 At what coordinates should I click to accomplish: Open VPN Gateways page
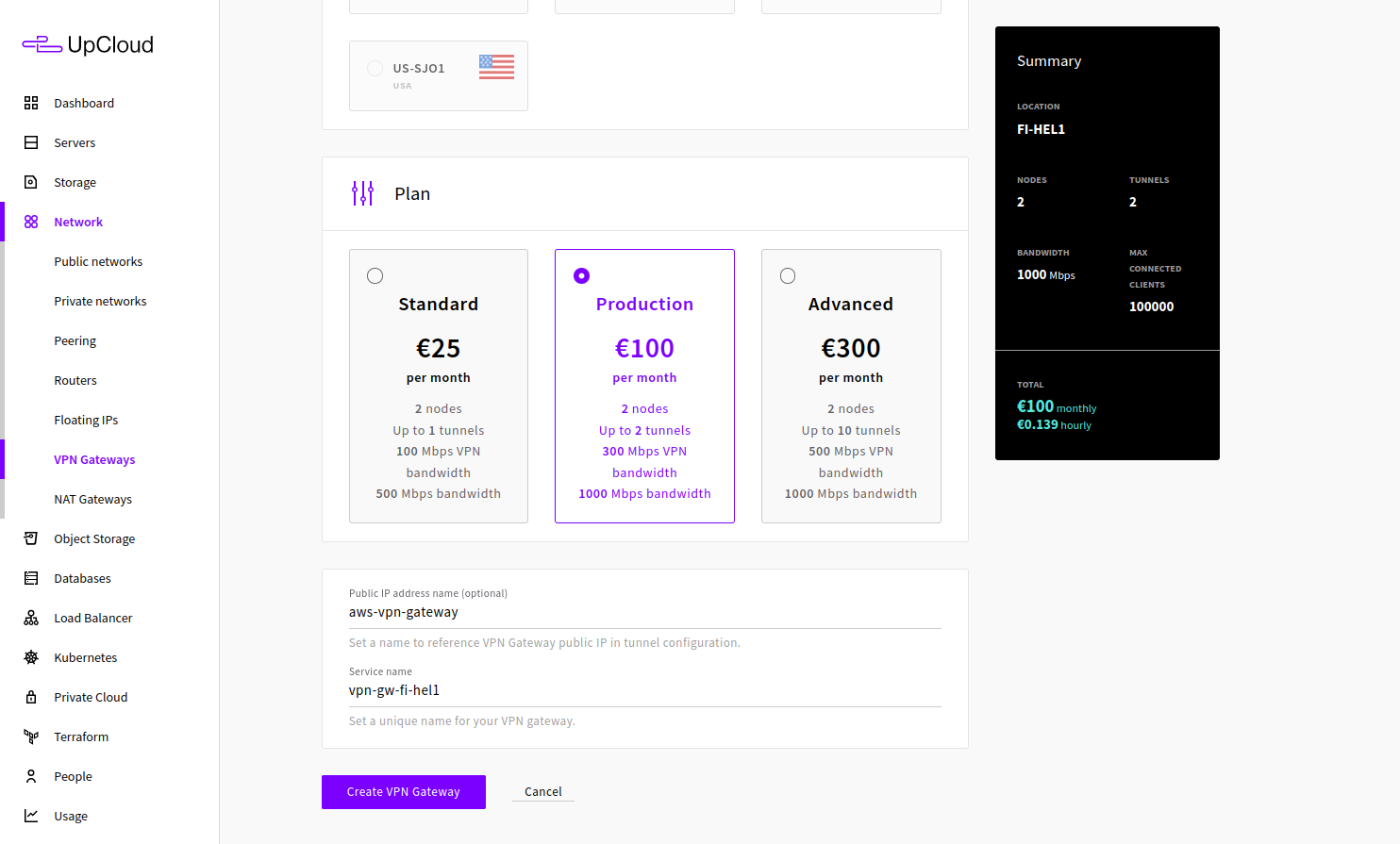[94, 459]
